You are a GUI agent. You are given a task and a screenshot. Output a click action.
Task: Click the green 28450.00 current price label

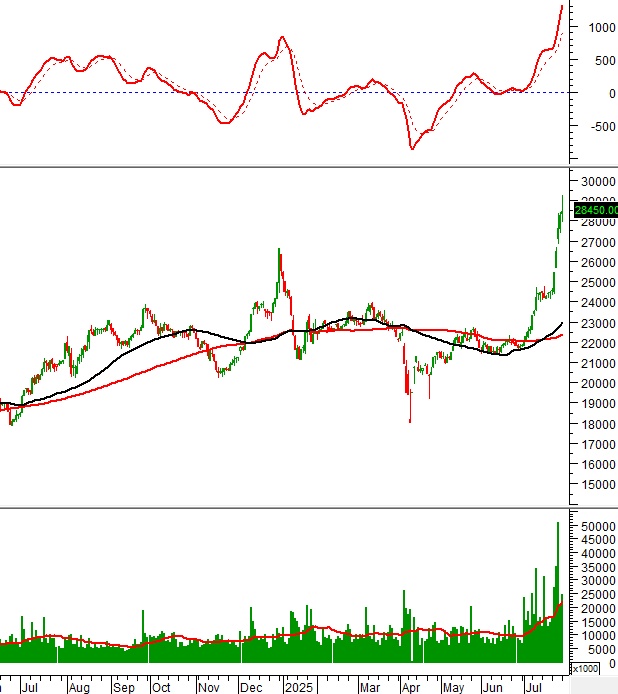coord(595,210)
